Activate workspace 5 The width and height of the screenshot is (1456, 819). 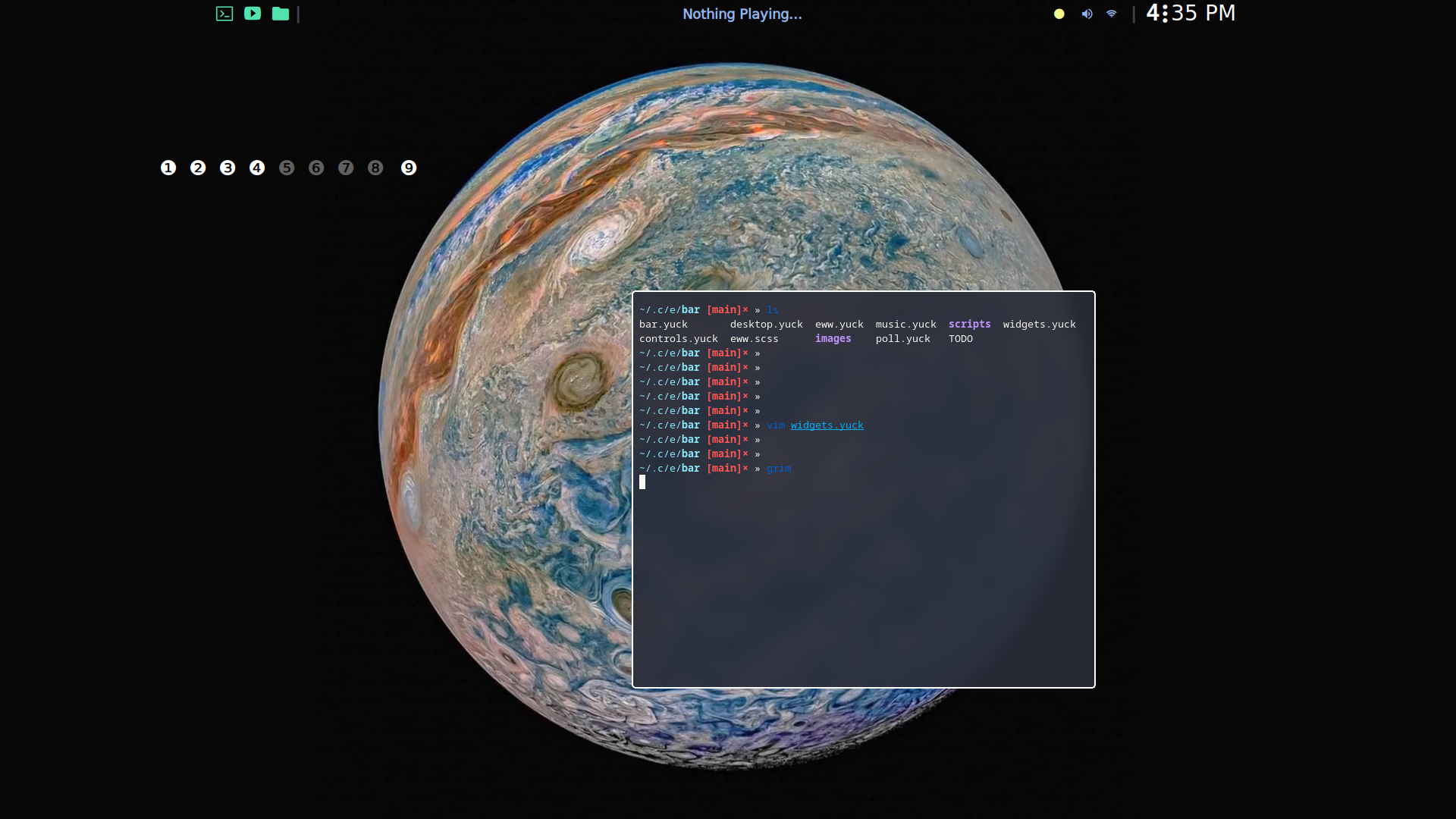(287, 168)
